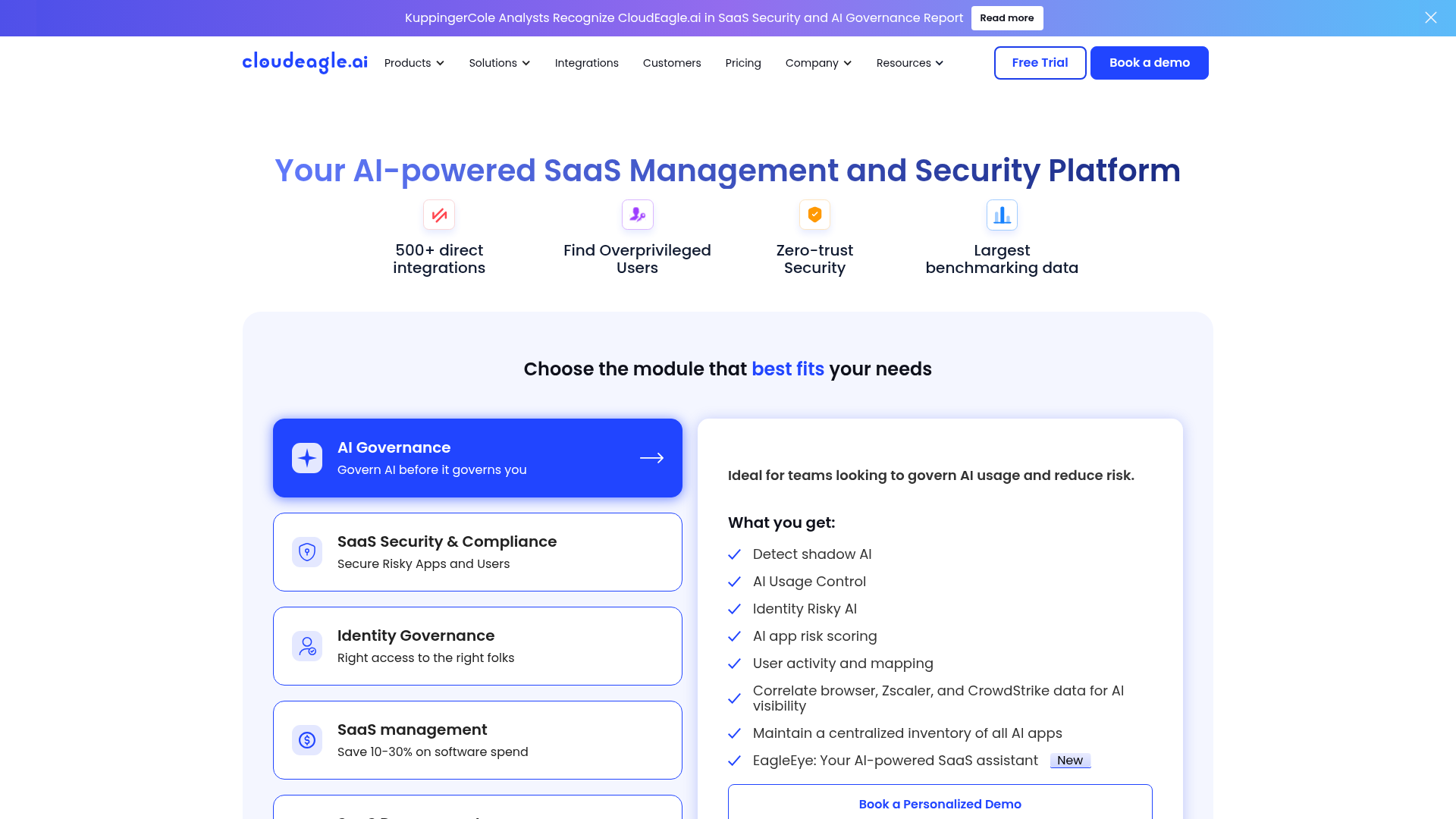The width and height of the screenshot is (1456, 819).
Task: Click the AI Governance sparkle icon
Action: 307,458
